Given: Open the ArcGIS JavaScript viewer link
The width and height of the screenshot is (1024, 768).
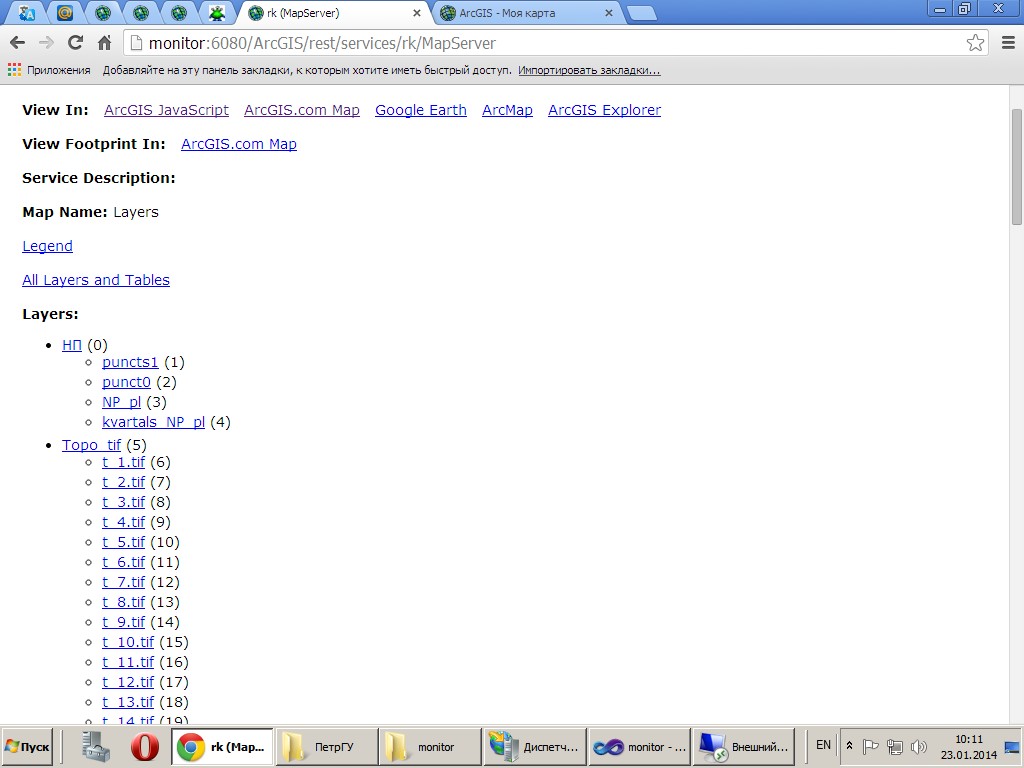Looking at the screenshot, I should pyautogui.click(x=167, y=110).
